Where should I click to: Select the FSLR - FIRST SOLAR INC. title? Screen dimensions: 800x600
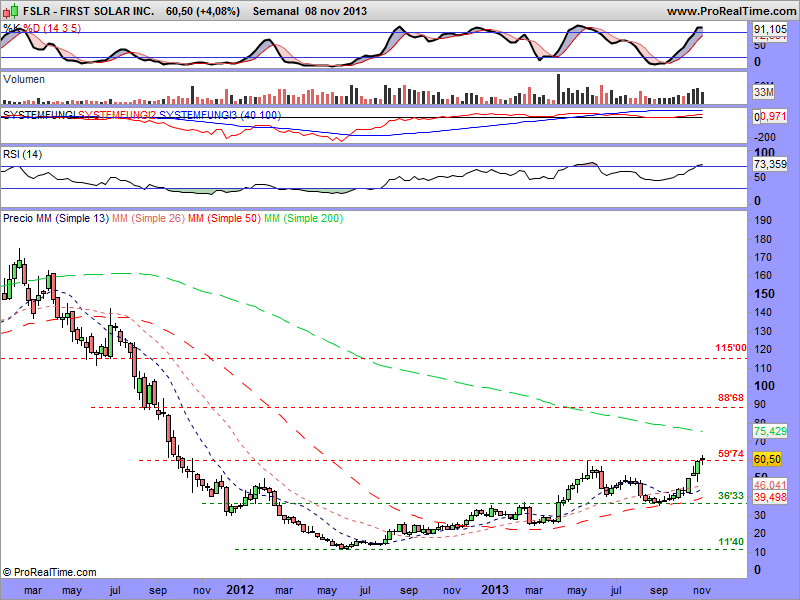click(x=88, y=11)
